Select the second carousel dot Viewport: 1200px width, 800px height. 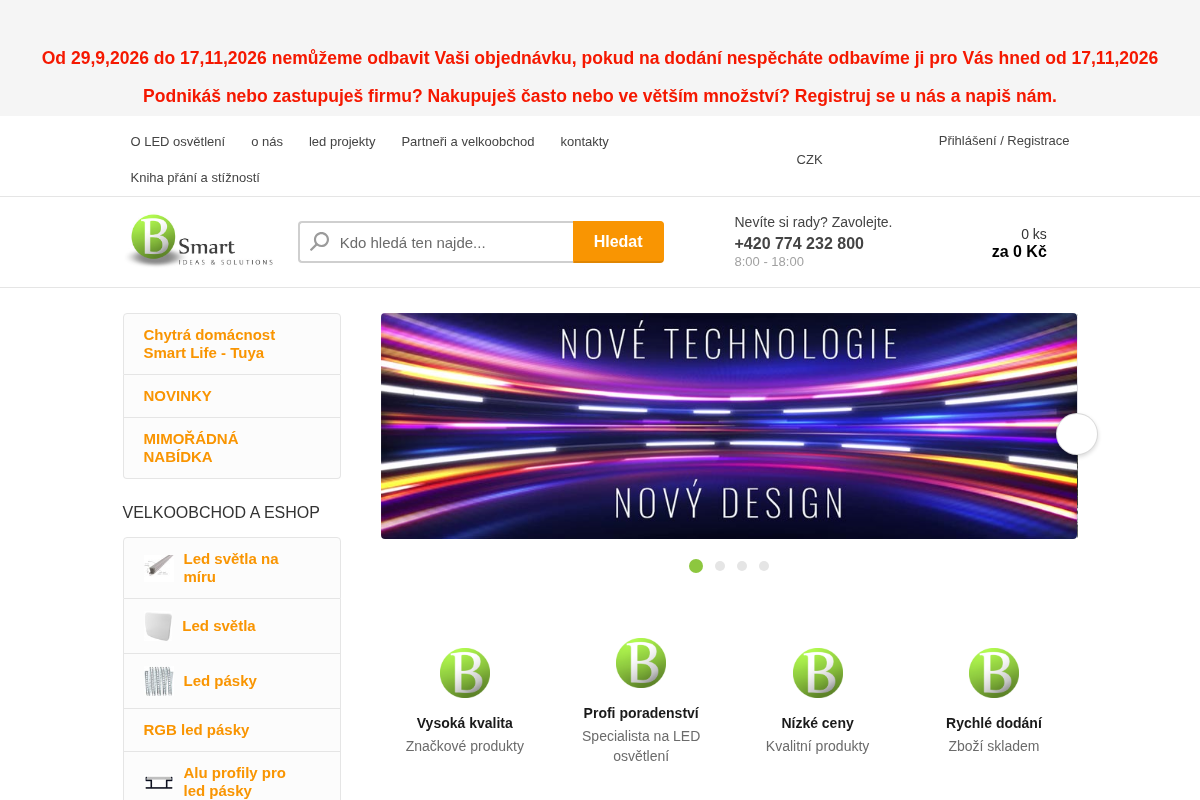[x=720, y=566]
